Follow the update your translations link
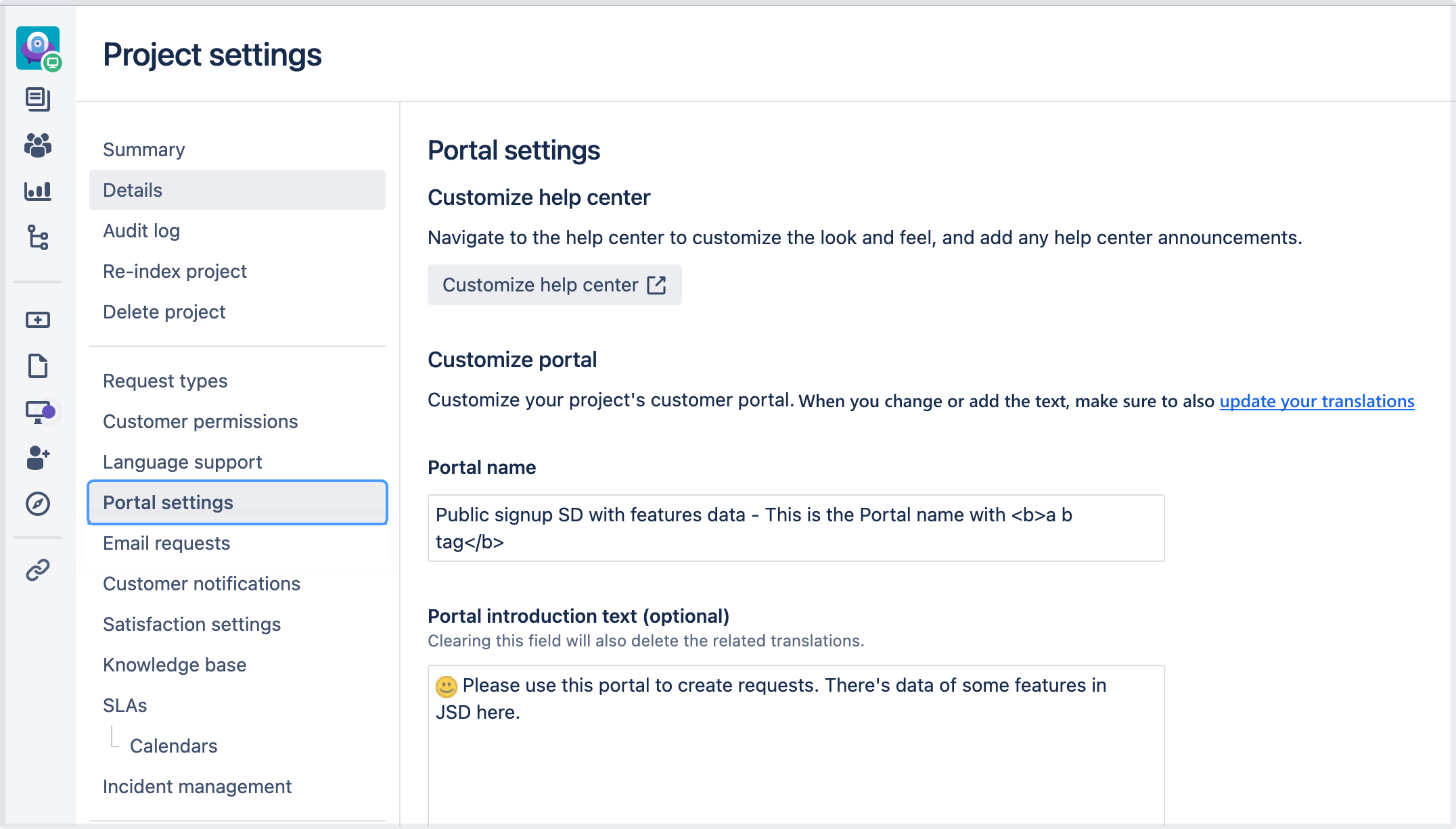The image size is (1456, 829). click(x=1317, y=401)
